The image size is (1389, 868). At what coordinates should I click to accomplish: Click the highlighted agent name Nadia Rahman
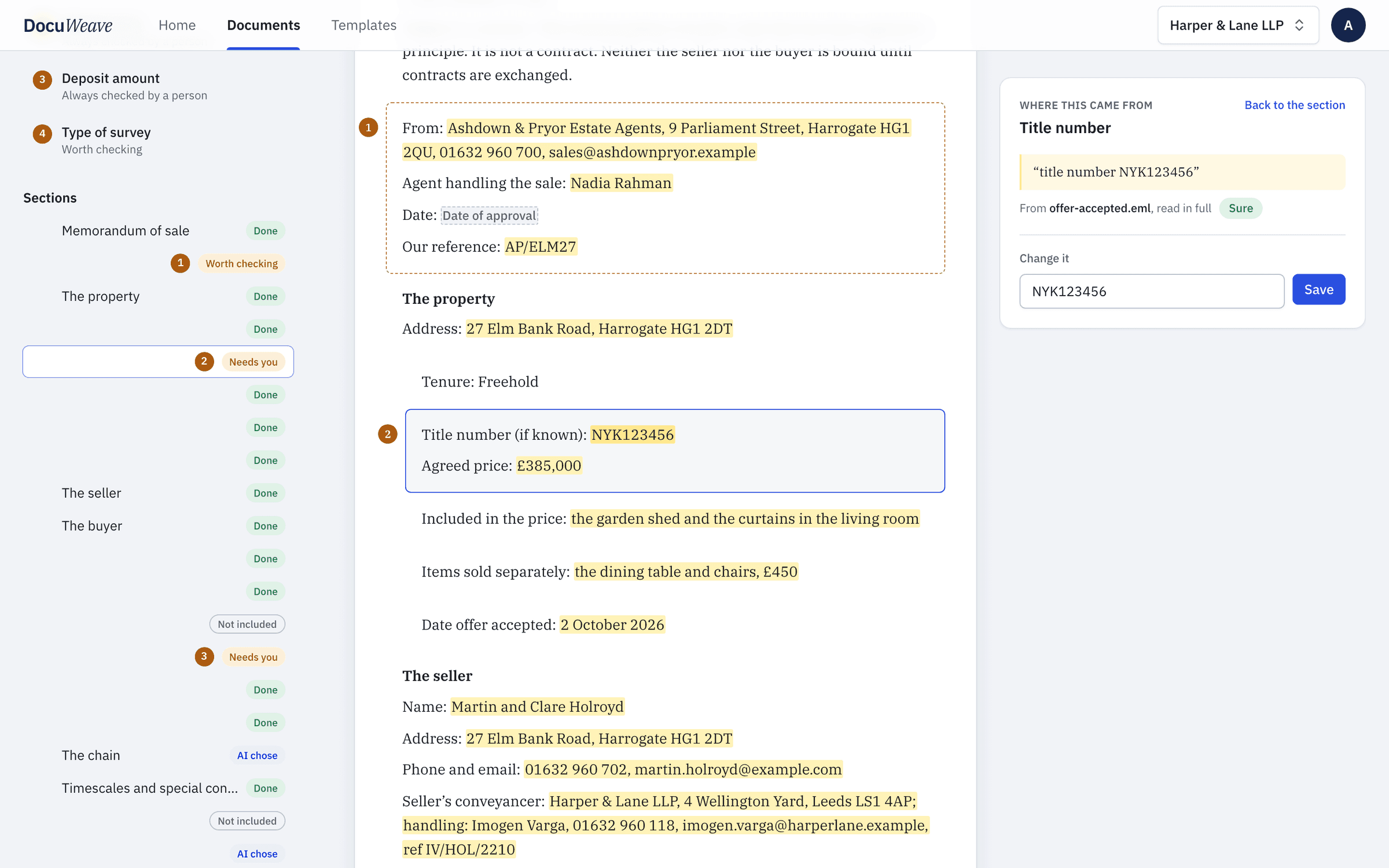click(621, 183)
